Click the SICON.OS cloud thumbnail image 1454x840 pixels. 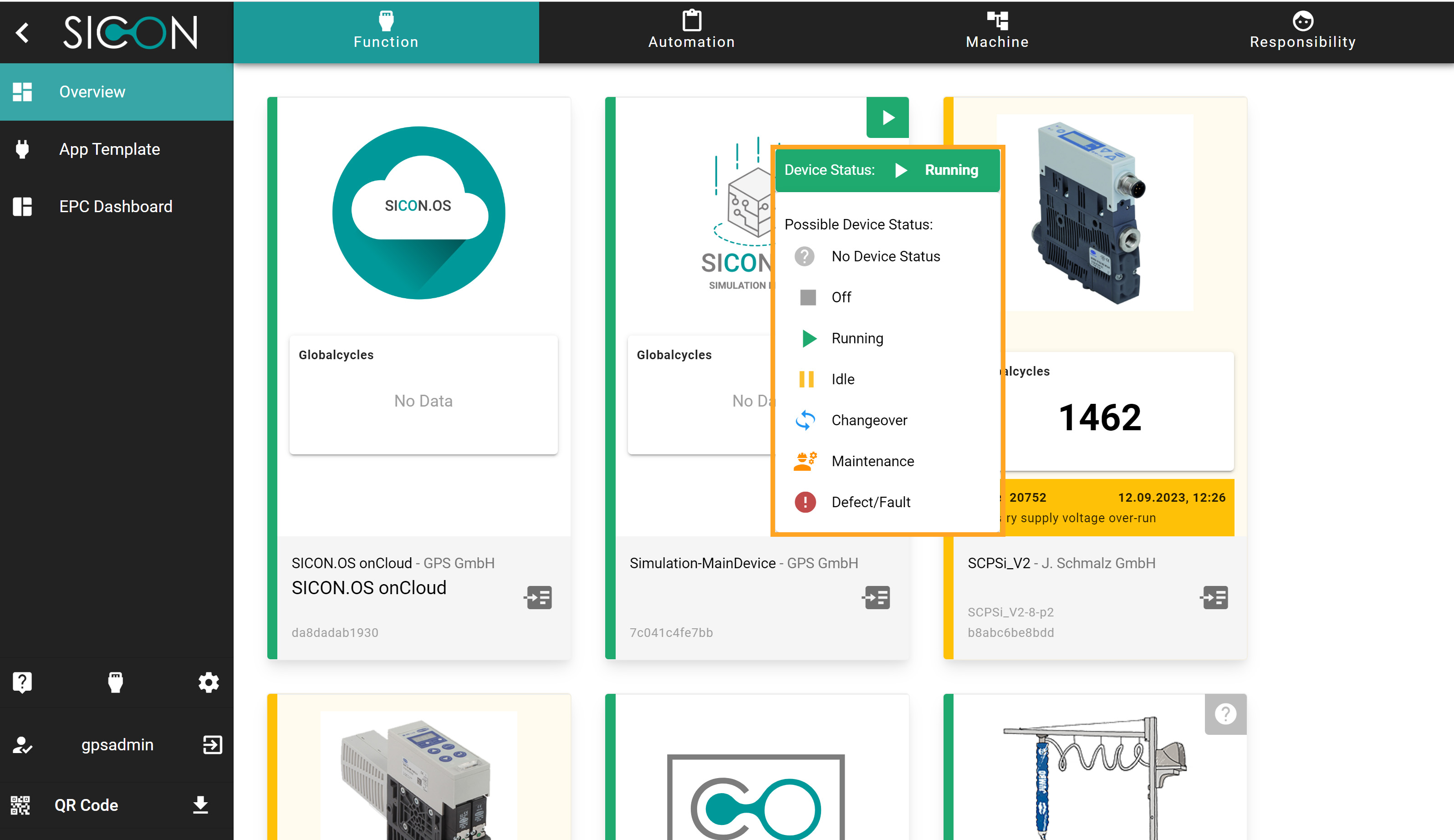419,213
